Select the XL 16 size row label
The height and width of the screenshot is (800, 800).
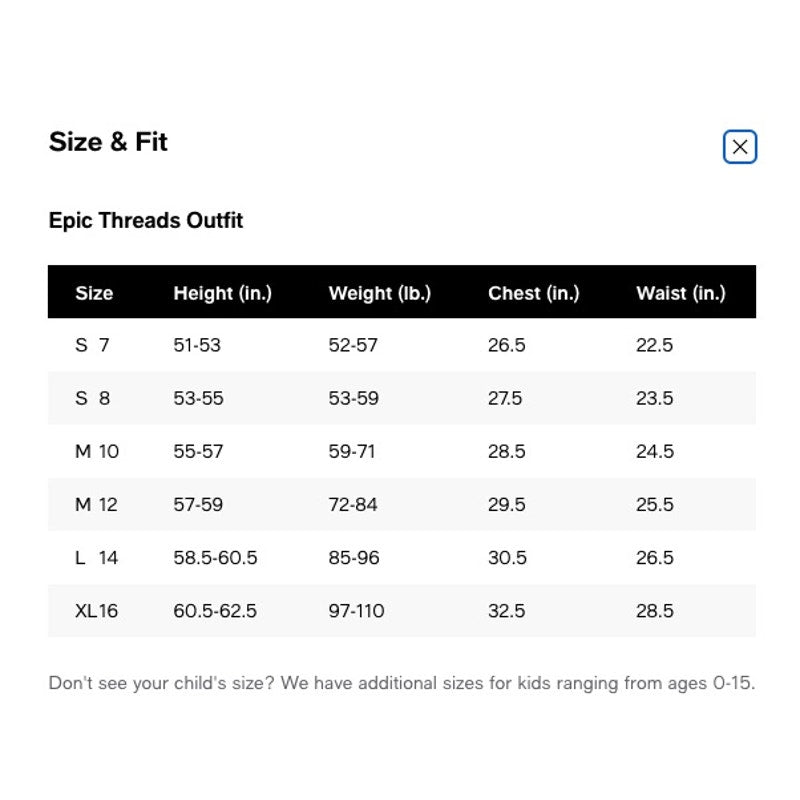click(x=96, y=610)
